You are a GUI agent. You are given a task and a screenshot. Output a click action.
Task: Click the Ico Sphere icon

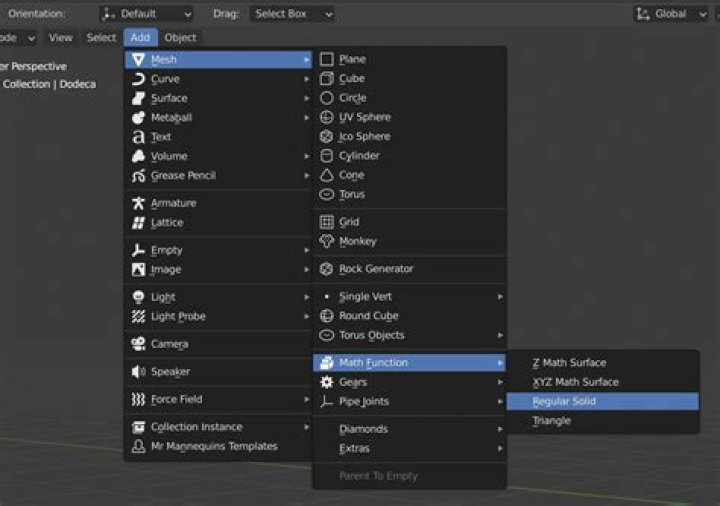pos(326,136)
